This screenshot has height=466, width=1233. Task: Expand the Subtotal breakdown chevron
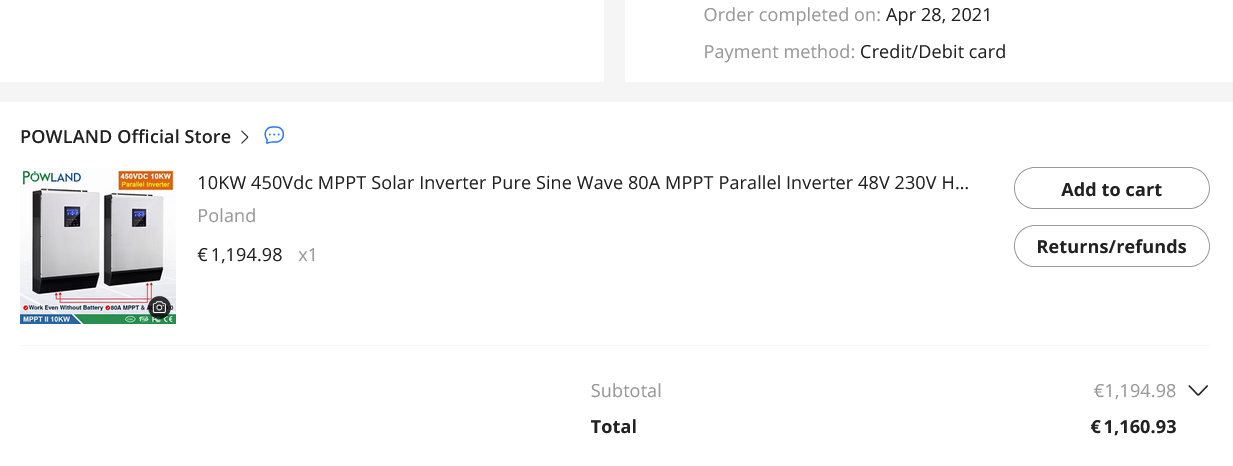click(x=1198, y=391)
